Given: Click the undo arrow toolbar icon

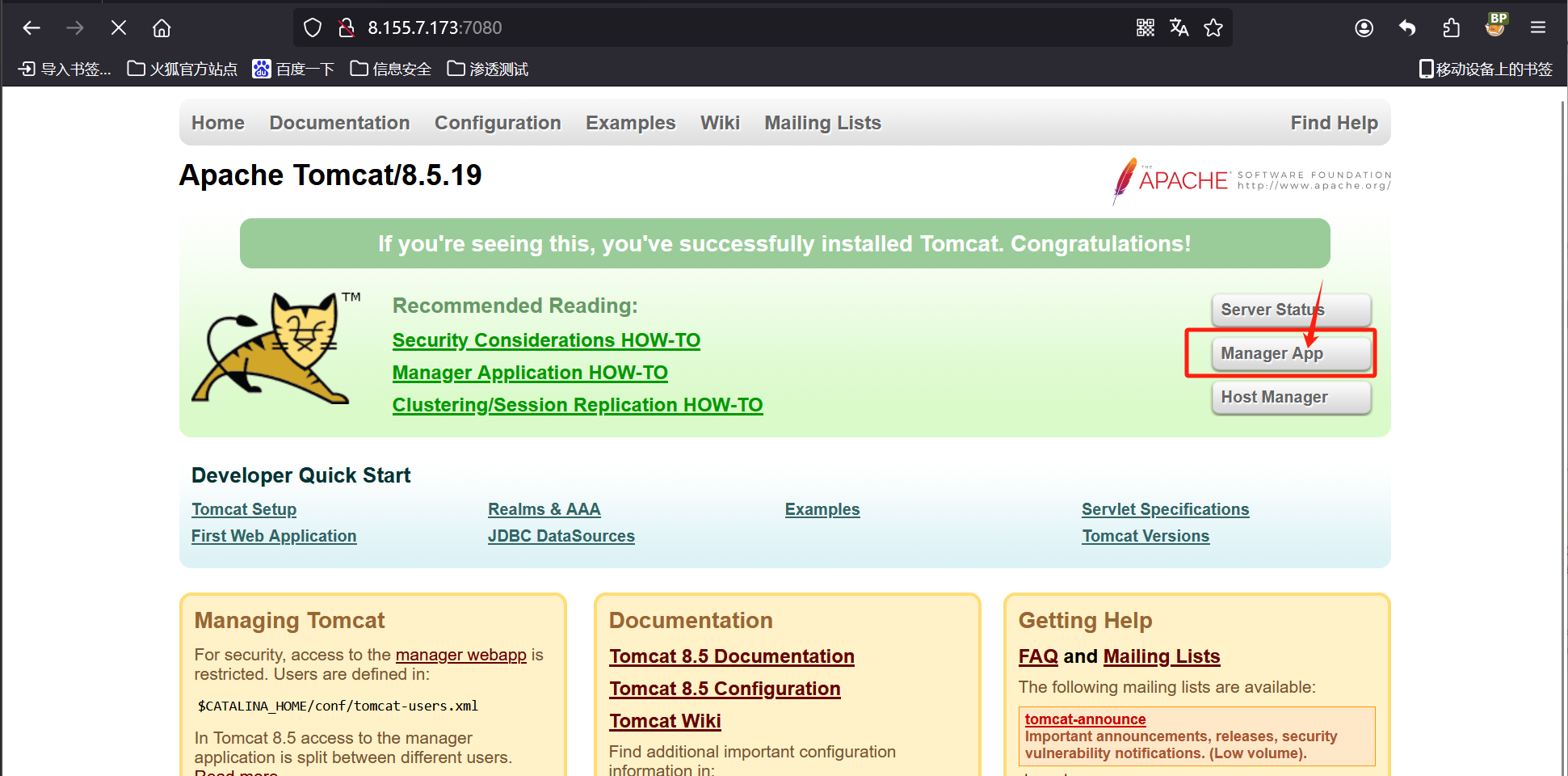Looking at the screenshot, I should (x=1407, y=28).
